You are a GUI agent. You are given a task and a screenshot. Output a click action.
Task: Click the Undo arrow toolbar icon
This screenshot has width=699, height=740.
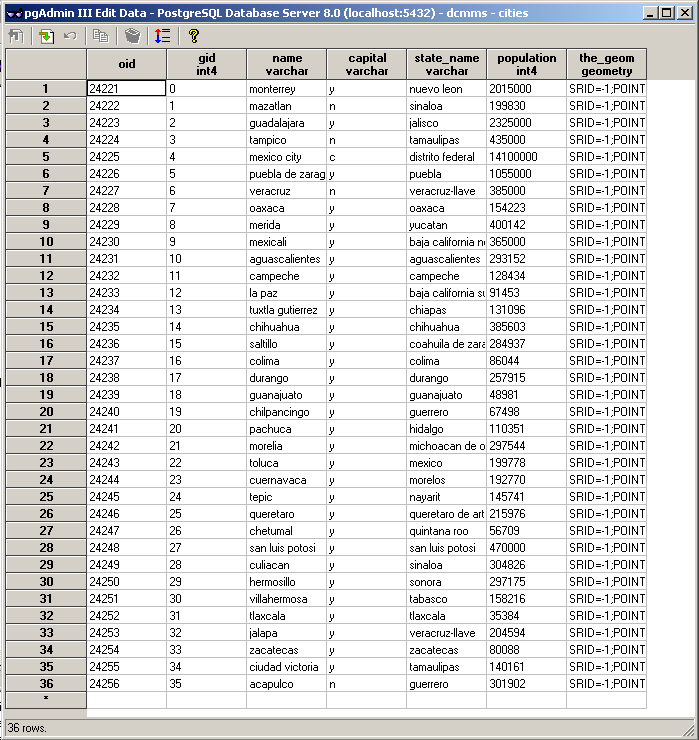point(70,36)
